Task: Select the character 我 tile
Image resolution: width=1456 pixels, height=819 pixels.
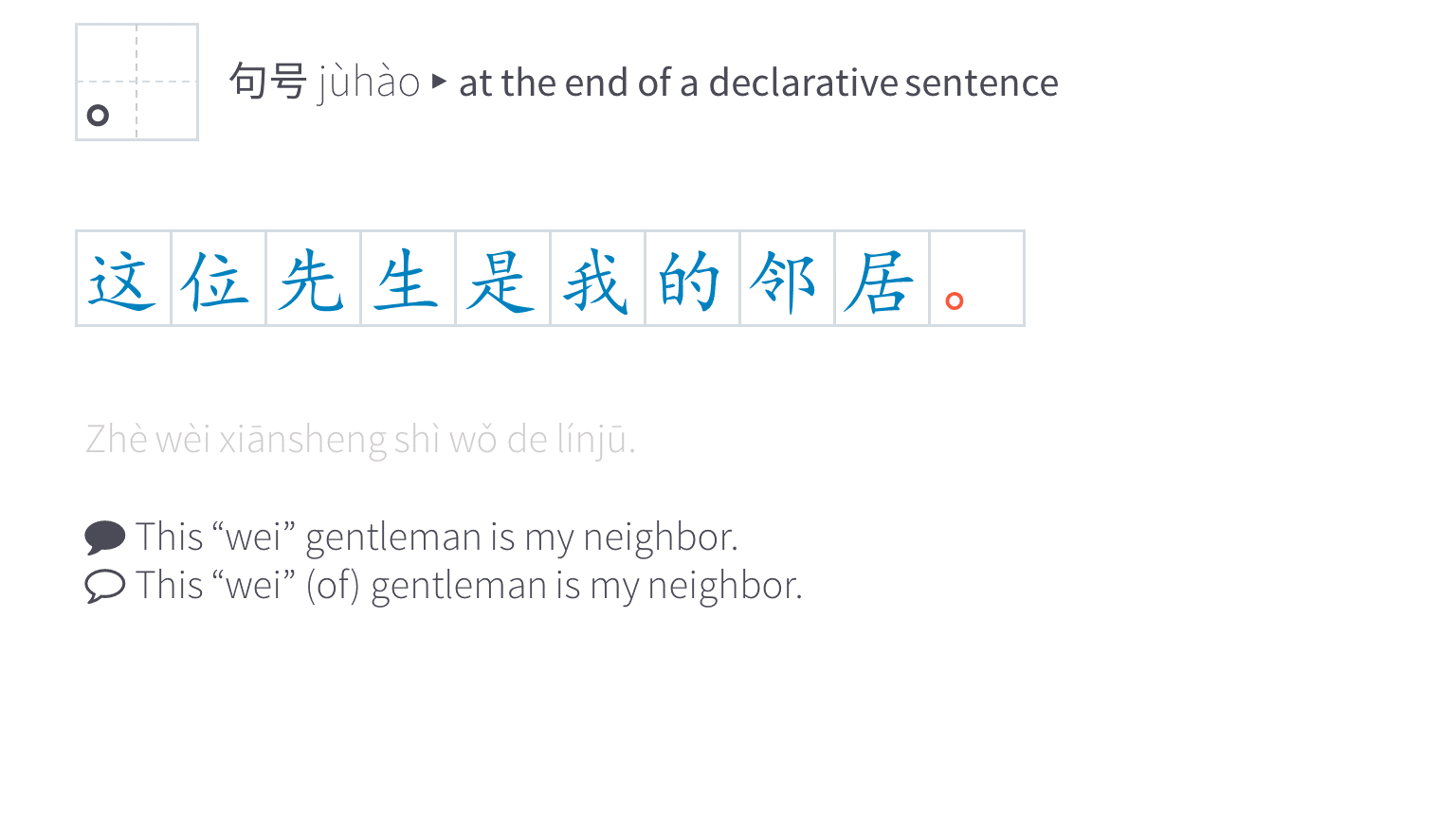Action: tap(597, 279)
